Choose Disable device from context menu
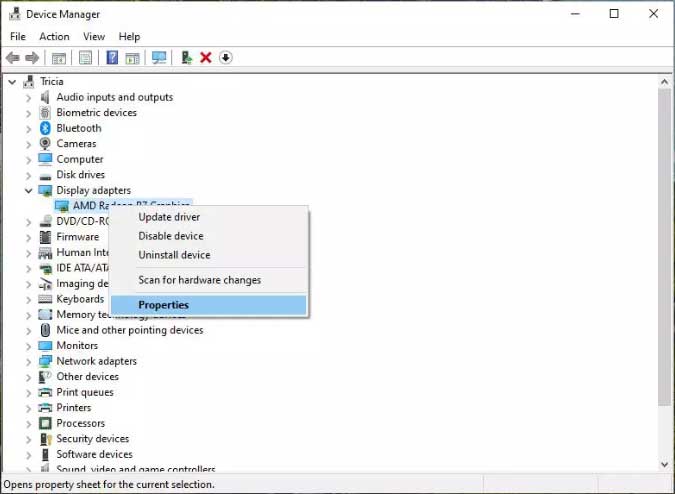 pyautogui.click(x=209, y=236)
